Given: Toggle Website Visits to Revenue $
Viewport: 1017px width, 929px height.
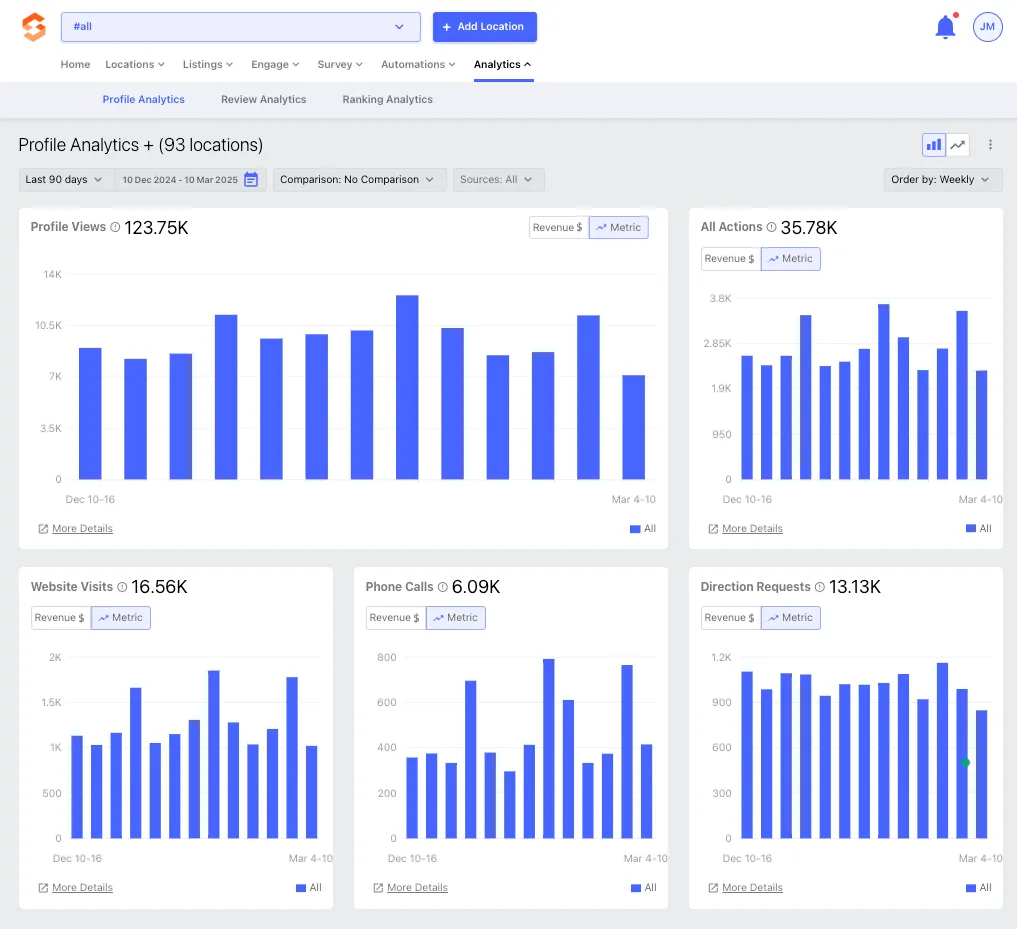Looking at the screenshot, I should (60, 618).
